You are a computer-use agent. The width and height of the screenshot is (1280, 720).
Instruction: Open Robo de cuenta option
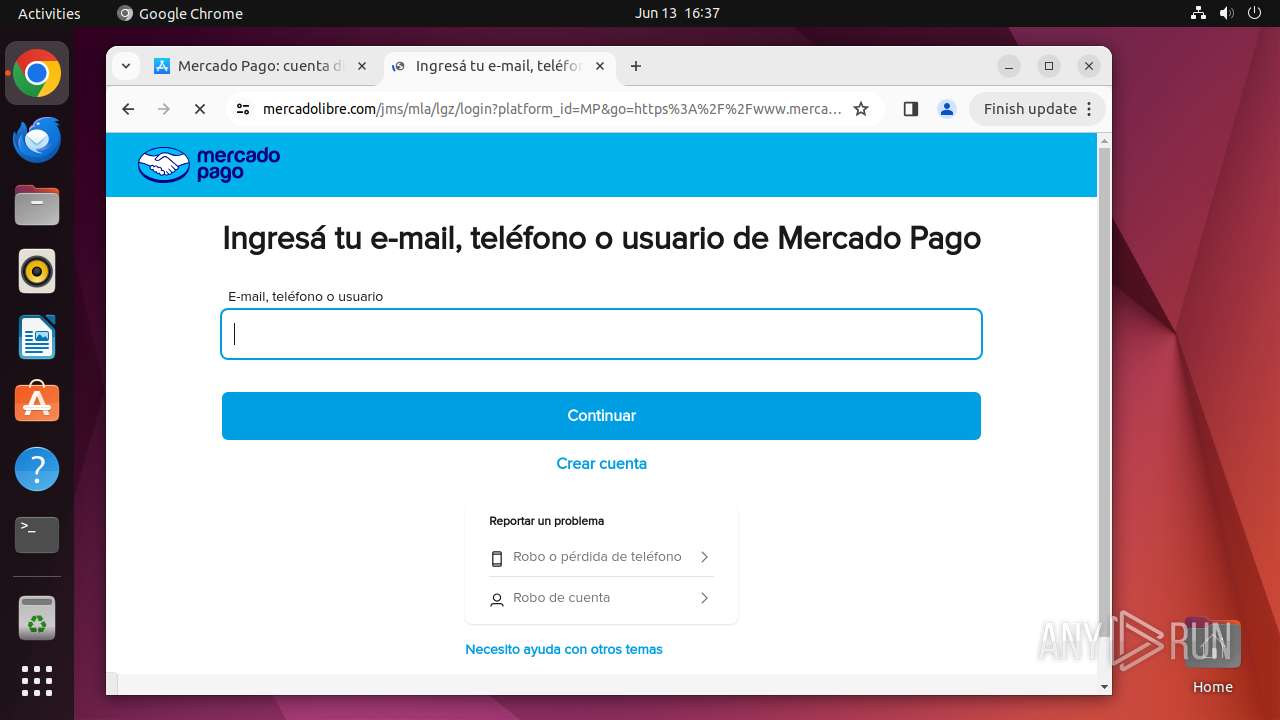click(601, 598)
